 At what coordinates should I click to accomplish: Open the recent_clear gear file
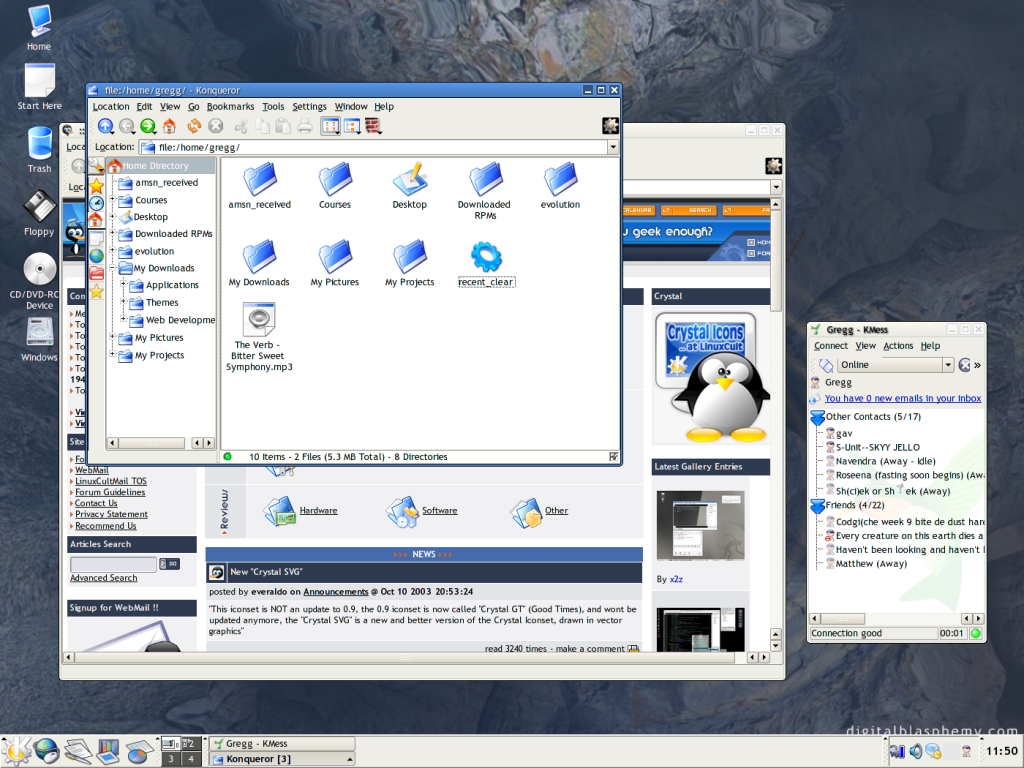tap(487, 264)
